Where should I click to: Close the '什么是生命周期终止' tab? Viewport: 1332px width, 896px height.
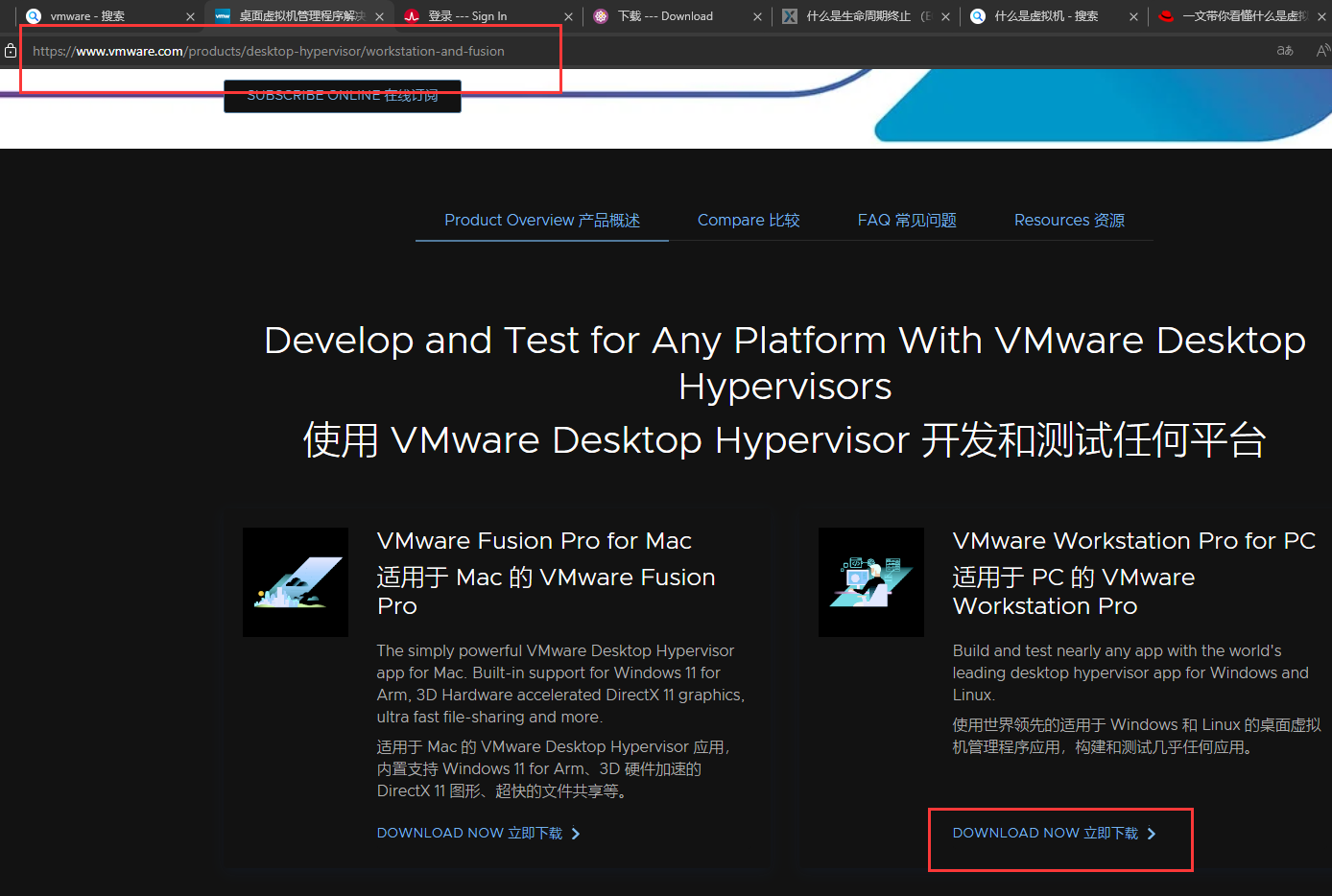point(945,16)
